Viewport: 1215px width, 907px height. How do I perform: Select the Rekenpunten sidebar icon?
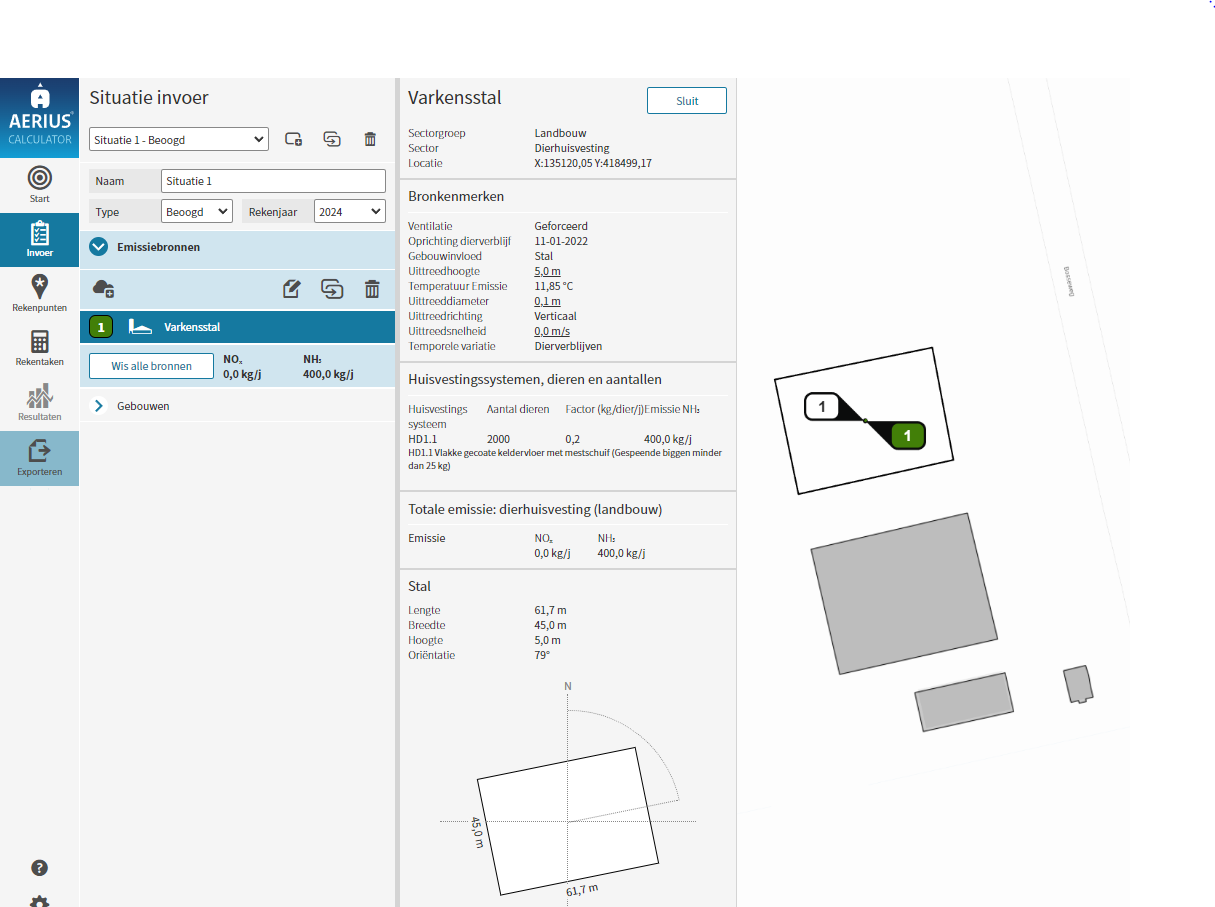tap(39, 293)
